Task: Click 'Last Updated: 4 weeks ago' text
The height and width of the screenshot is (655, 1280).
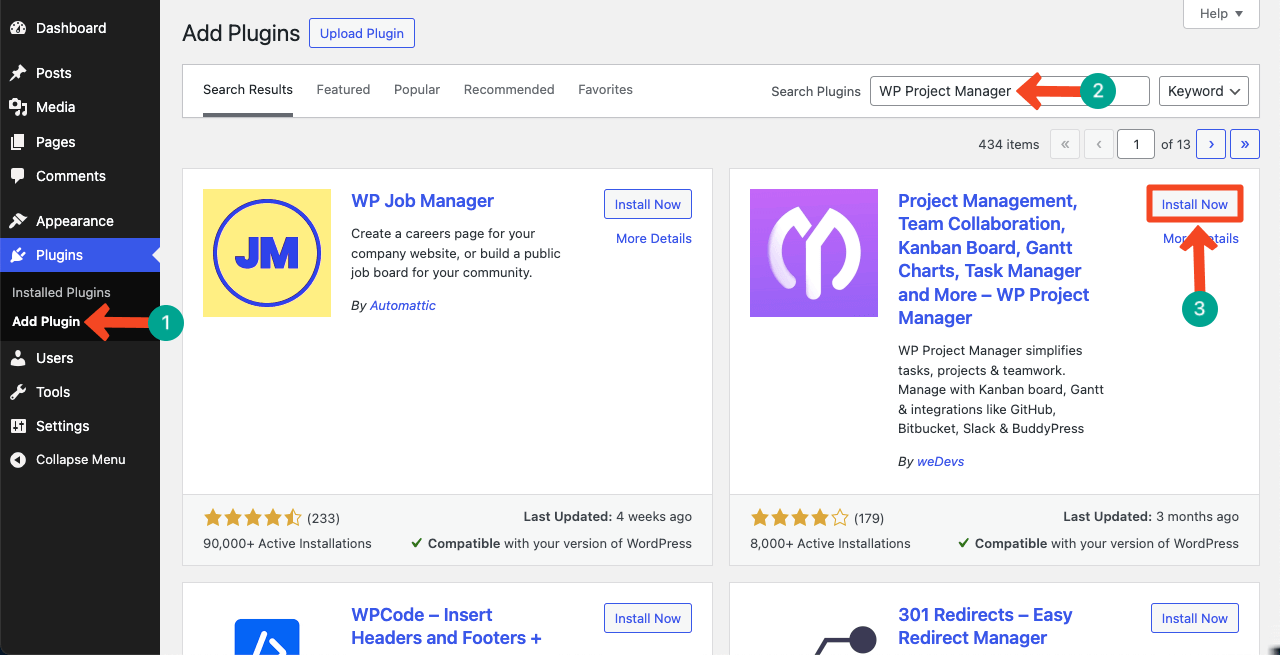Action: (608, 517)
